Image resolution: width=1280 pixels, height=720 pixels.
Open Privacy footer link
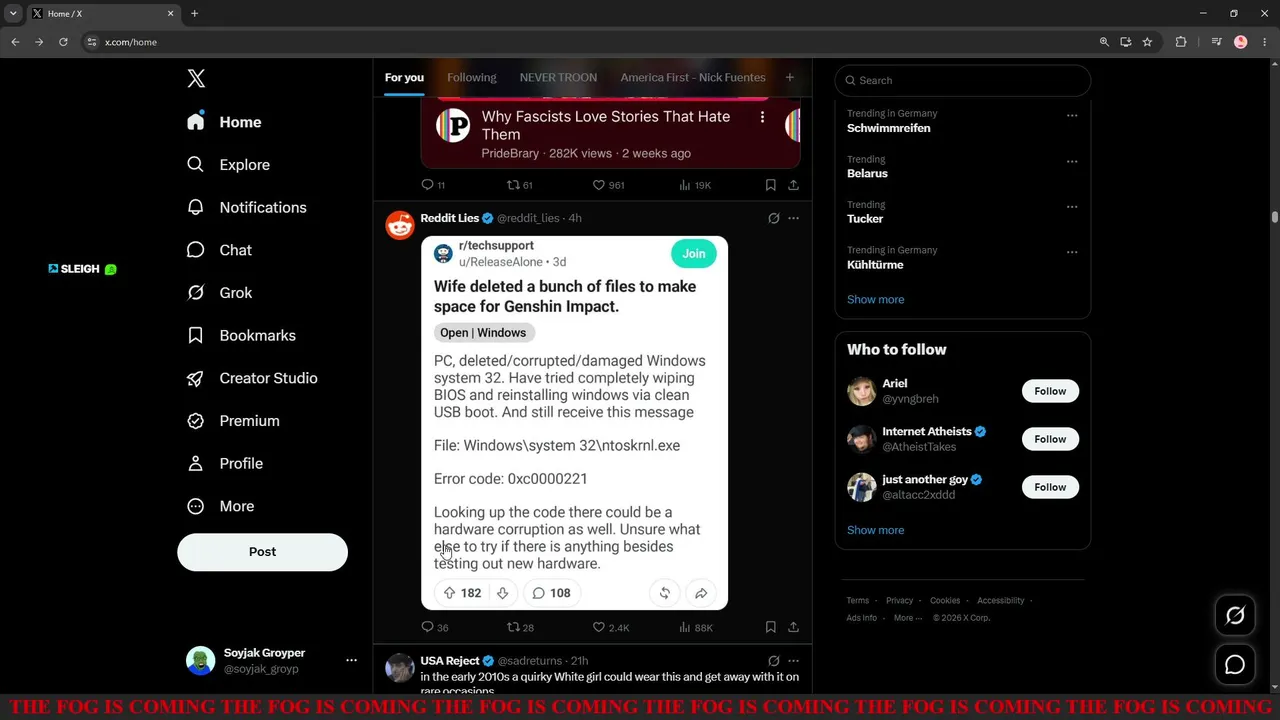899,601
